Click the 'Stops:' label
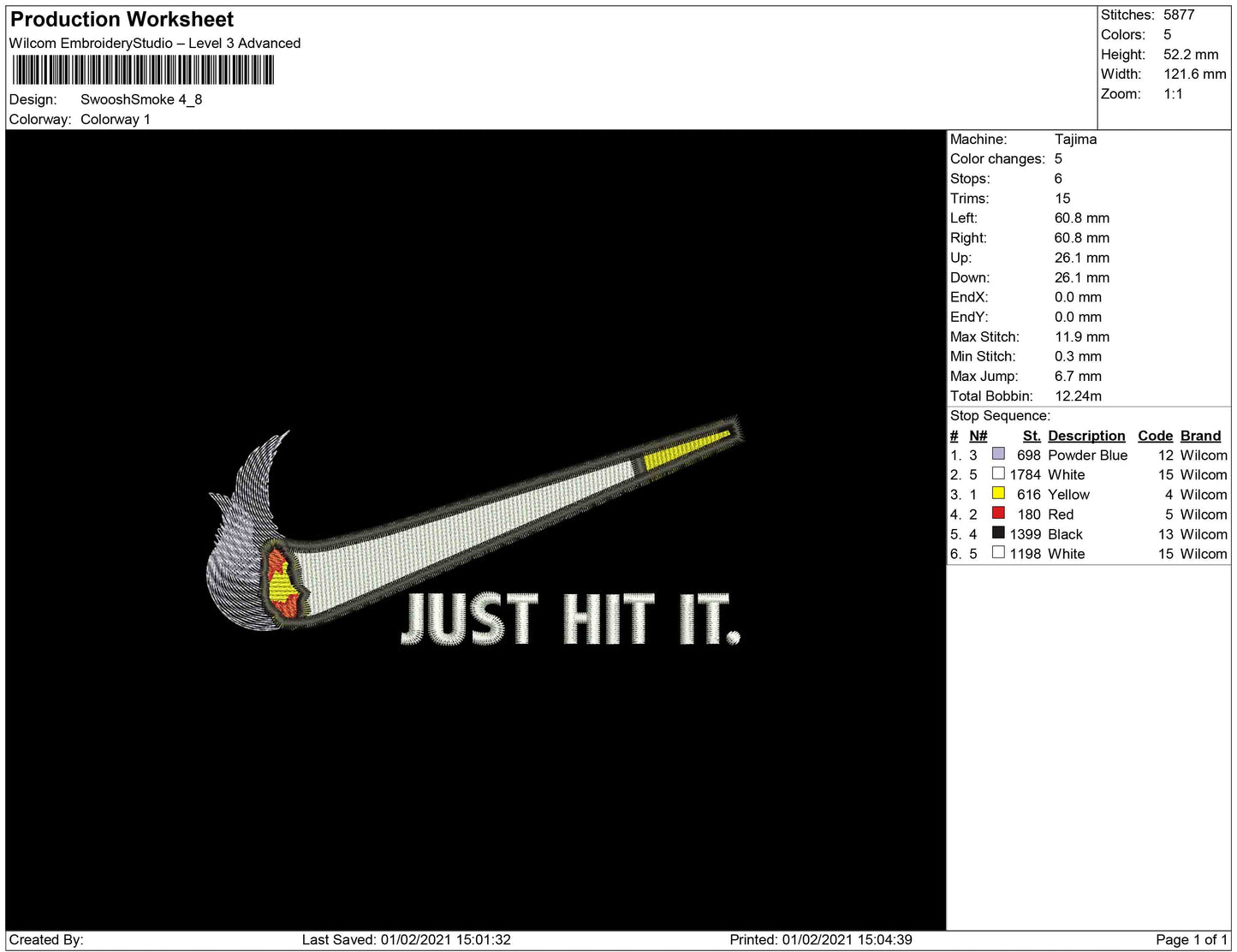Screen dimensions: 1237x952 970,178
